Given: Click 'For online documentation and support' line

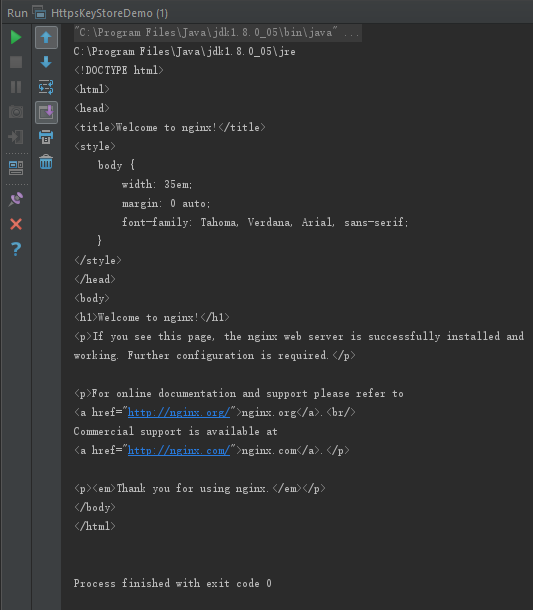Looking at the screenshot, I should tap(239, 394).
